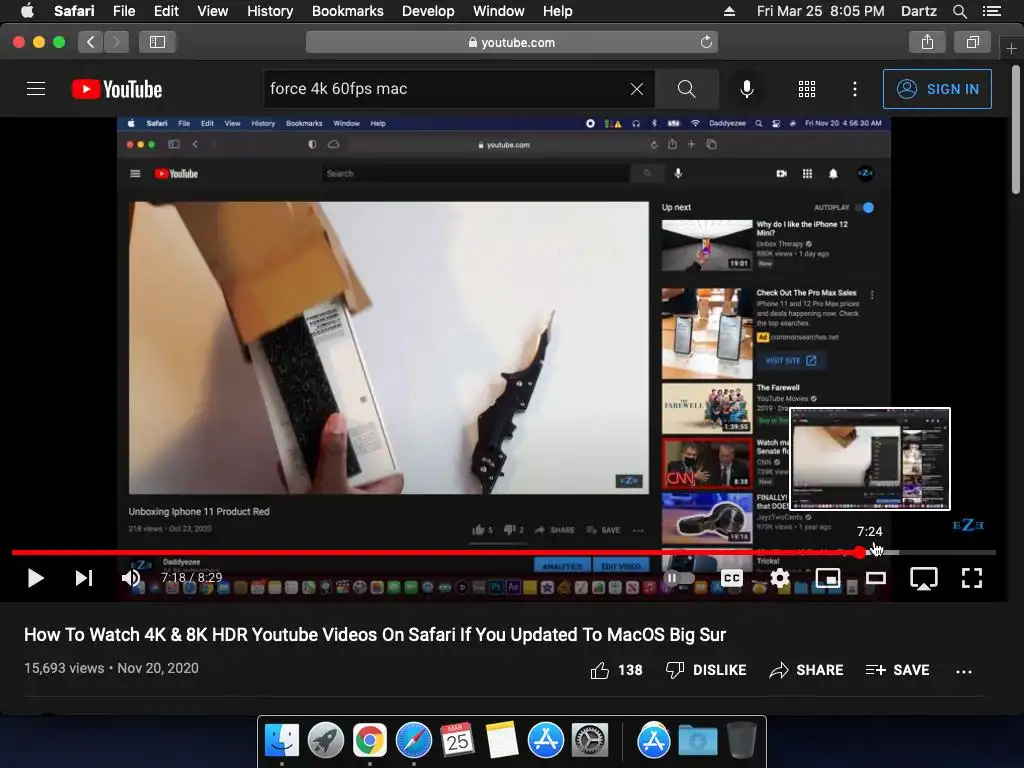The image size is (1024, 768).
Task: Open Finder from the Dock
Action: point(282,741)
